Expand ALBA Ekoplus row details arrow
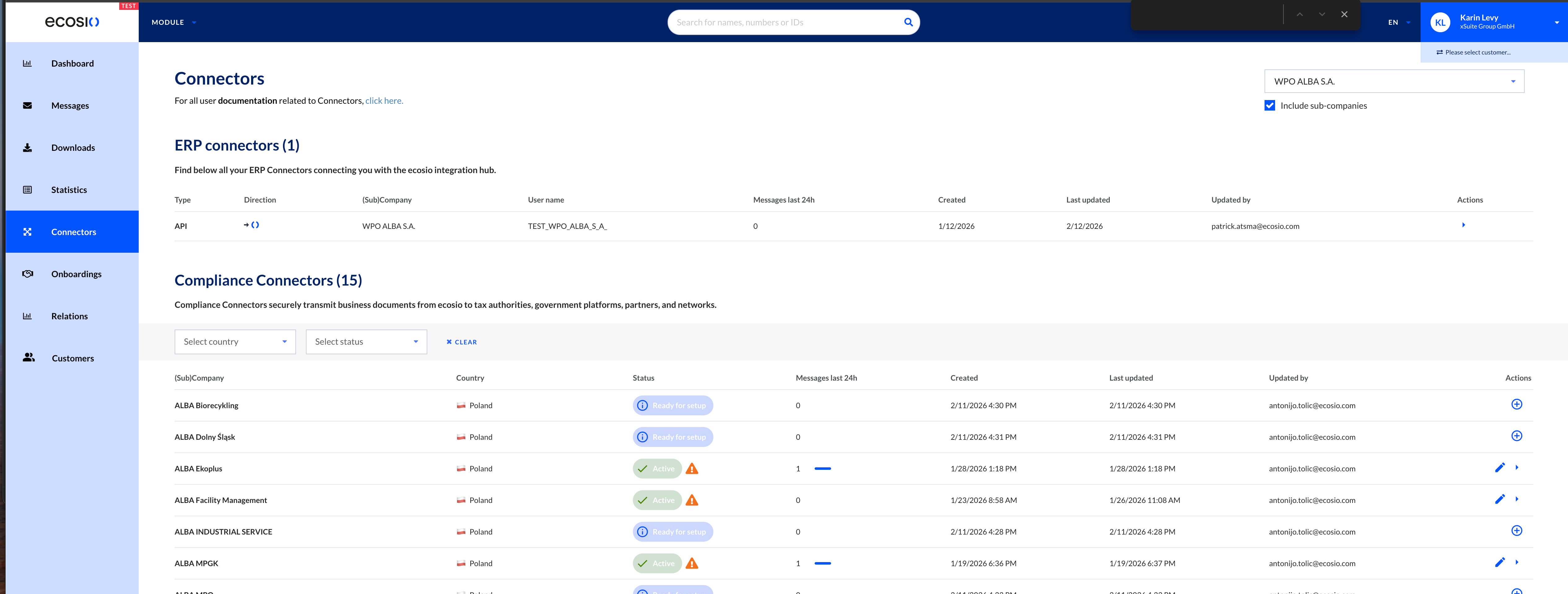 [x=1517, y=467]
